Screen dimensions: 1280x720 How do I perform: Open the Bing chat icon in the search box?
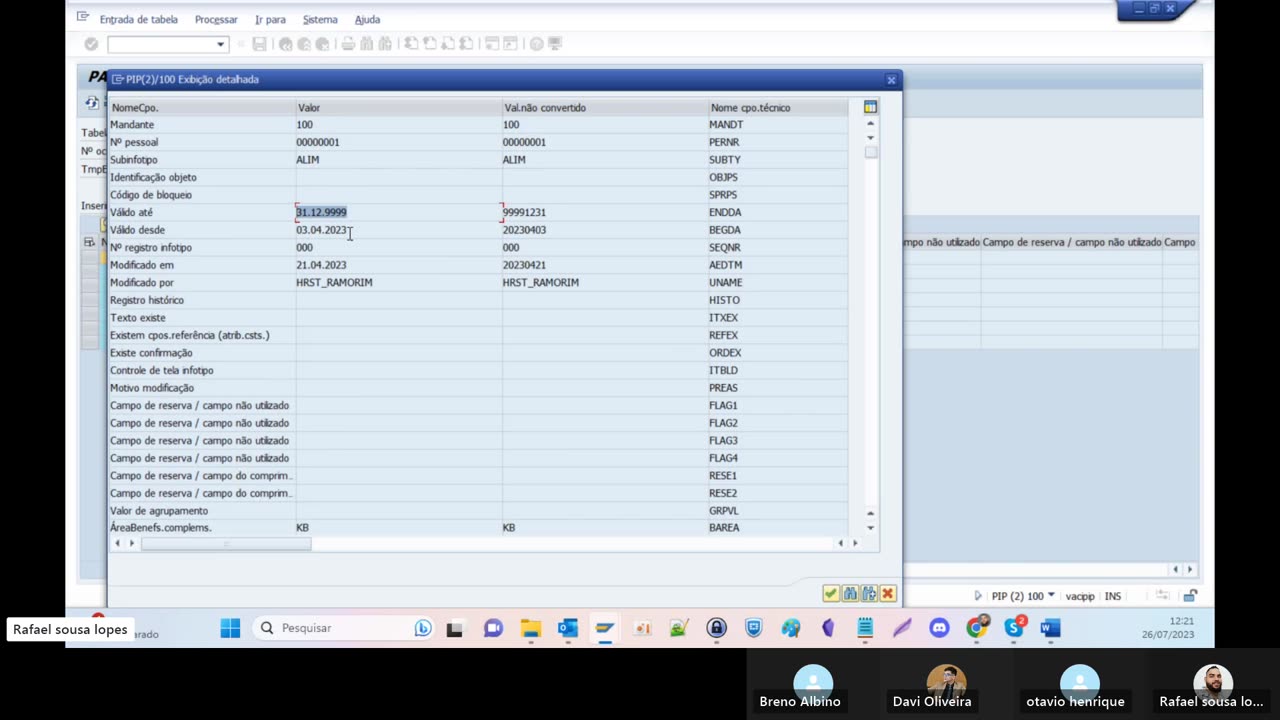point(423,628)
